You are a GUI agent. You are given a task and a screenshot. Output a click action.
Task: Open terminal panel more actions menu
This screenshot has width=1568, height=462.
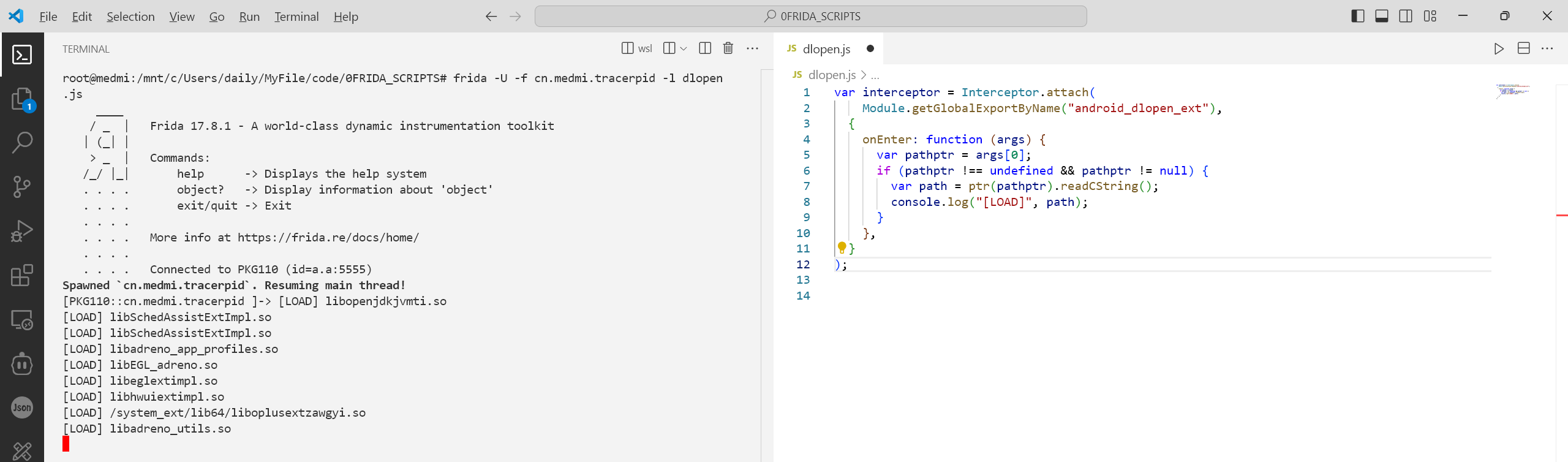tap(752, 48)
